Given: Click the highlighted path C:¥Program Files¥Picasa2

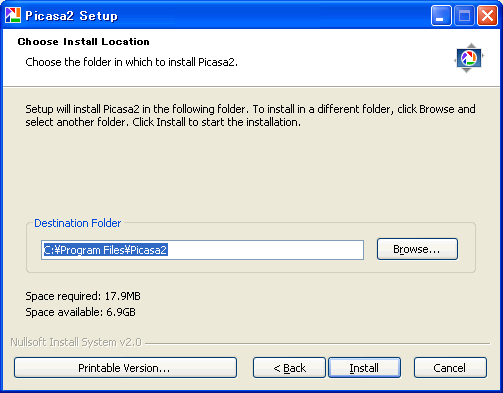Looking at the screenshot, I should 105,250.
